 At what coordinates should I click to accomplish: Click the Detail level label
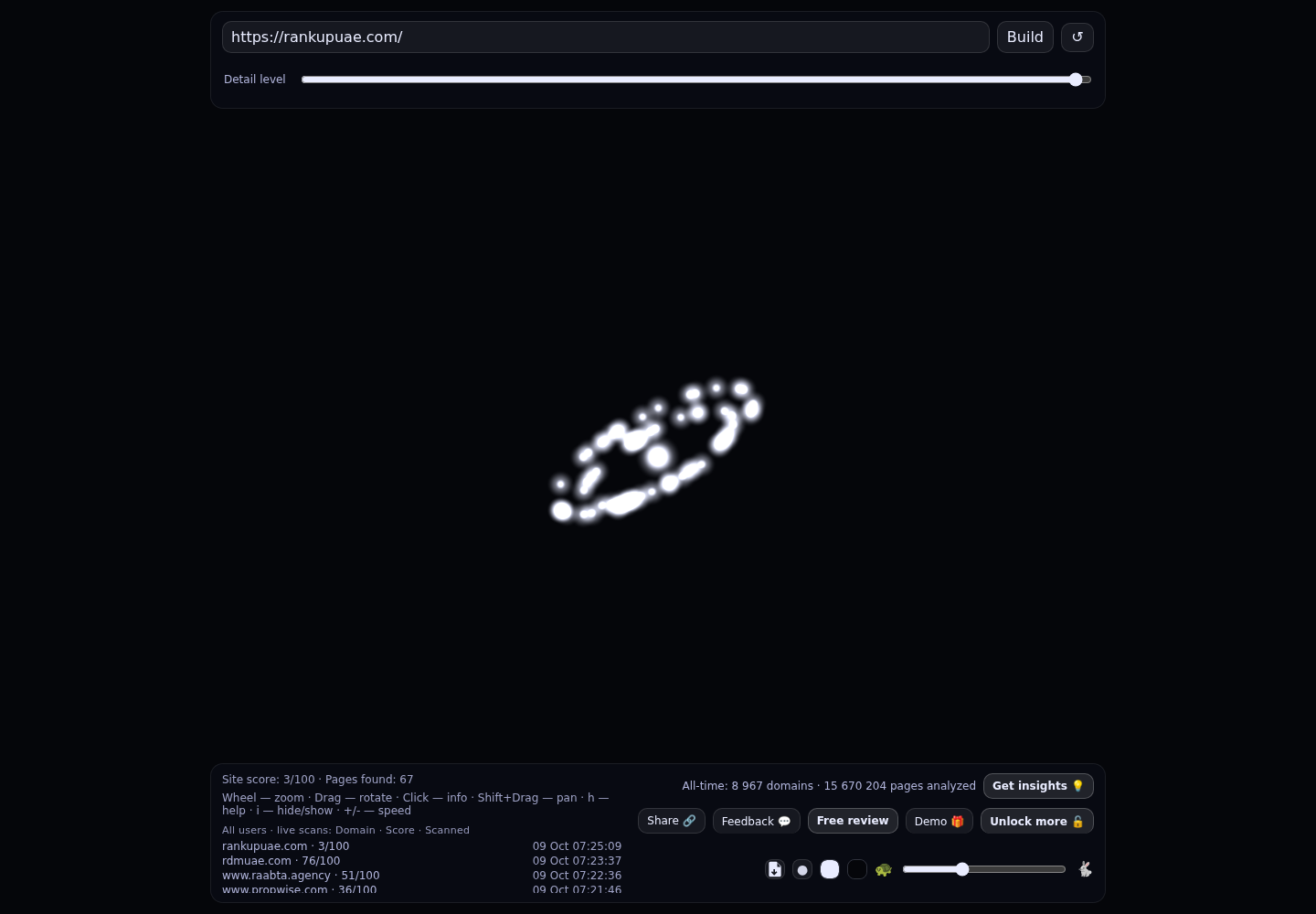click(255, 80)
